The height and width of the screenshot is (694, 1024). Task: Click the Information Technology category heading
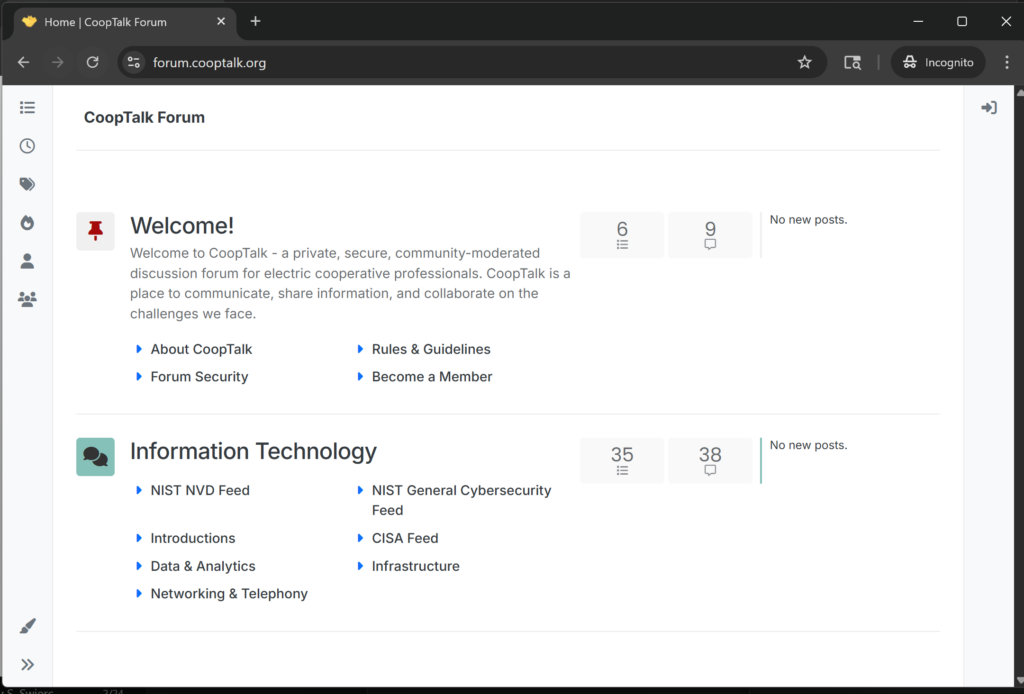pos(253,451)
